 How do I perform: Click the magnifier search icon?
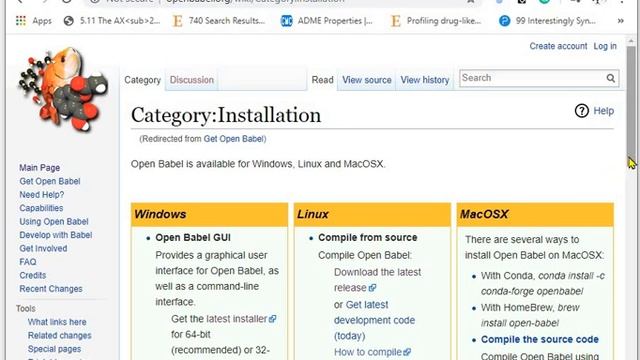(x=611, y=78)
